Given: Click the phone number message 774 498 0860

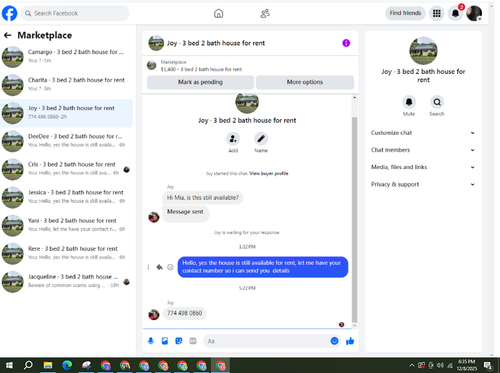Looking at the screenshot, I should (x=184, y=313).
